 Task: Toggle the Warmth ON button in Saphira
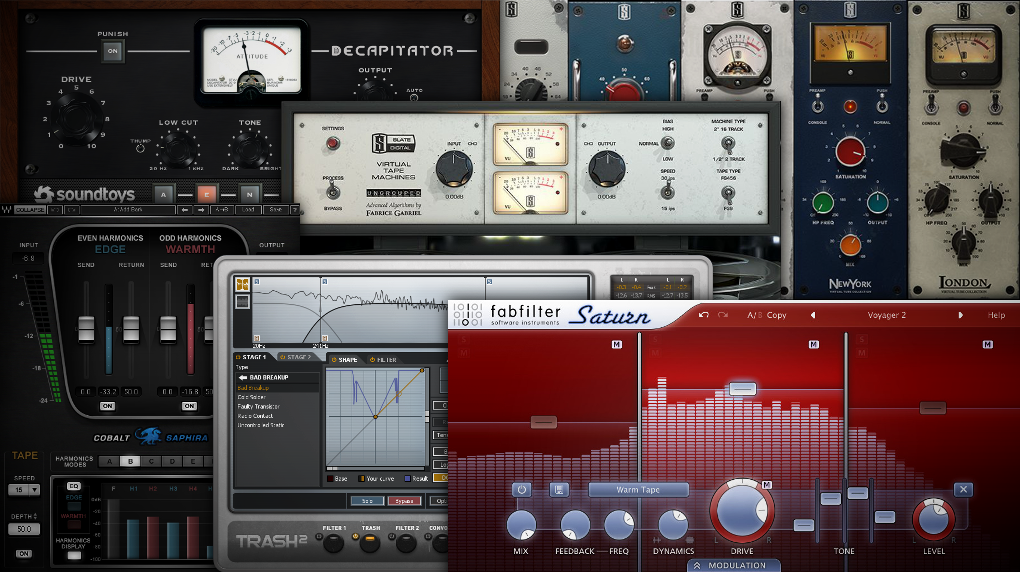tap(189, 406)
